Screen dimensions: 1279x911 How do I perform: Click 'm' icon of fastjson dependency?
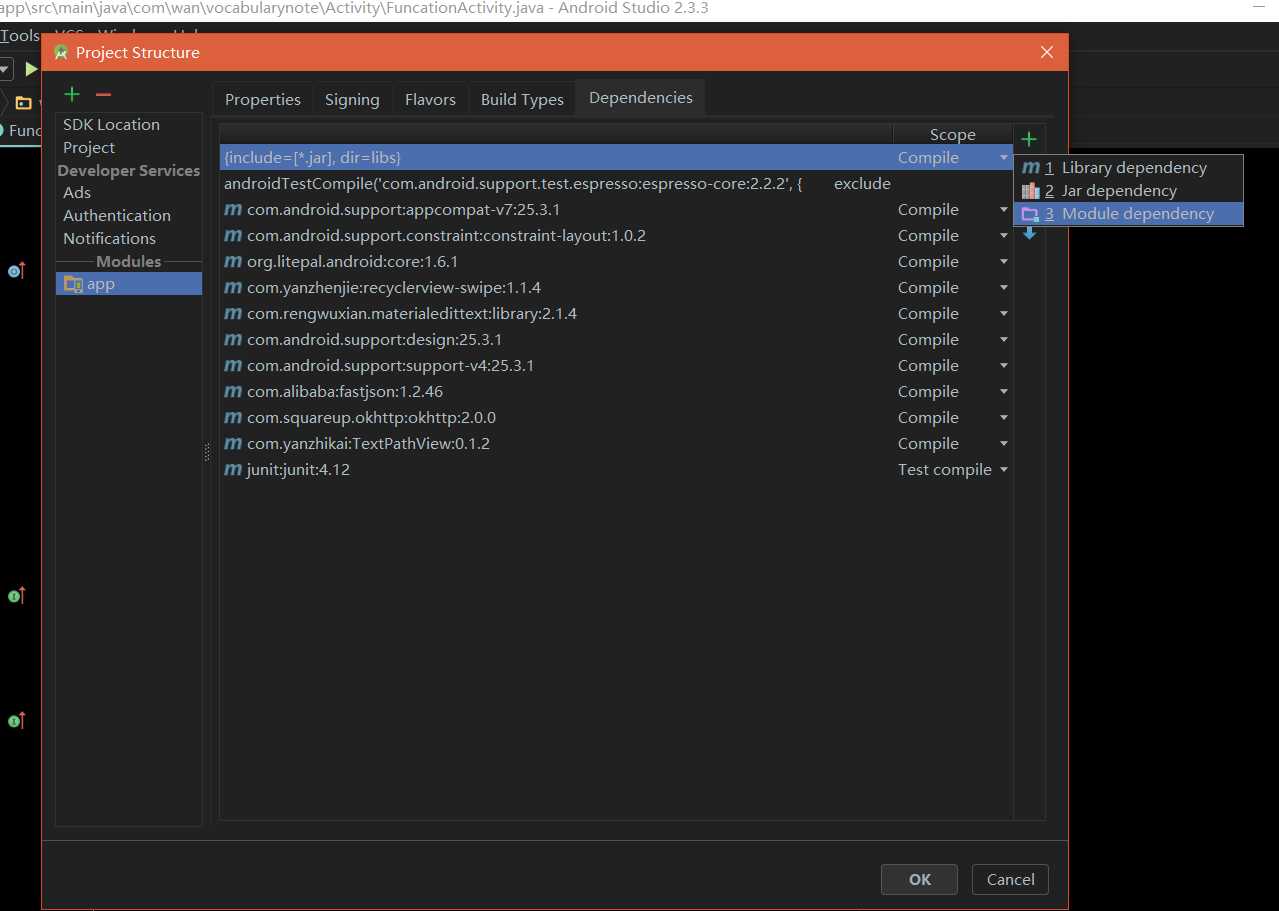point(233,392)
